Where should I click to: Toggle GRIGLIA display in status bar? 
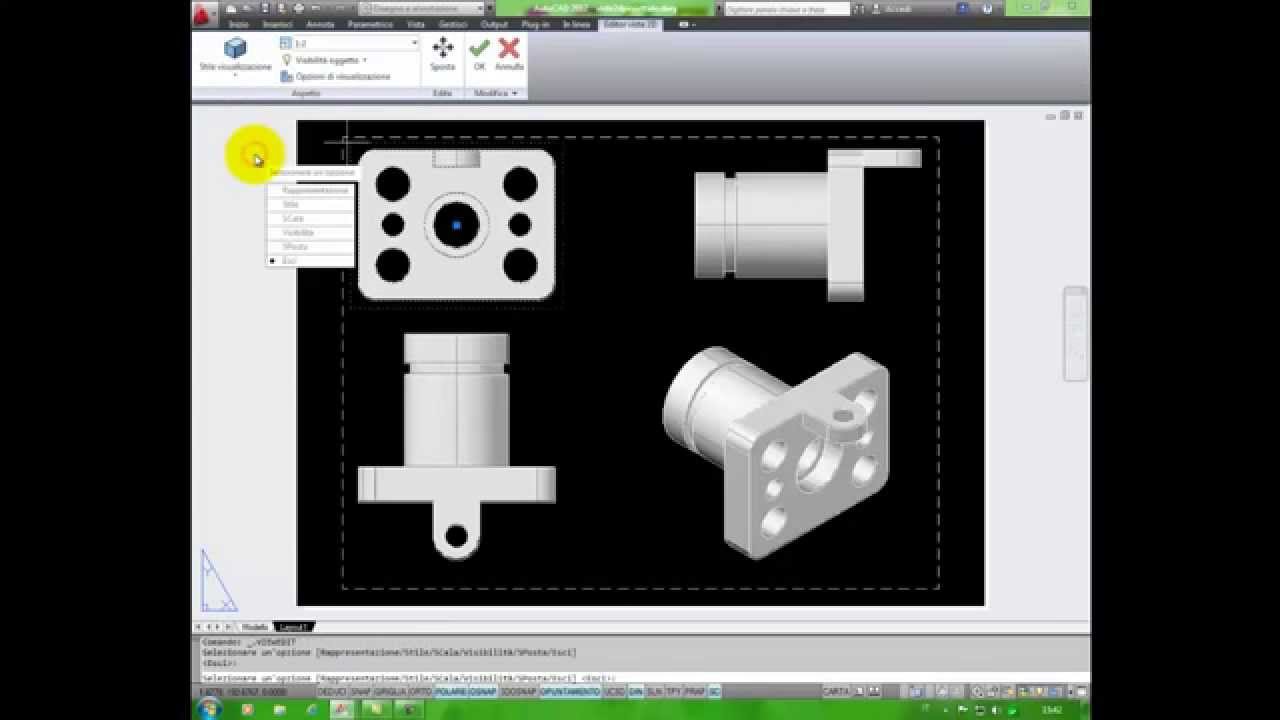click(391, 692)
